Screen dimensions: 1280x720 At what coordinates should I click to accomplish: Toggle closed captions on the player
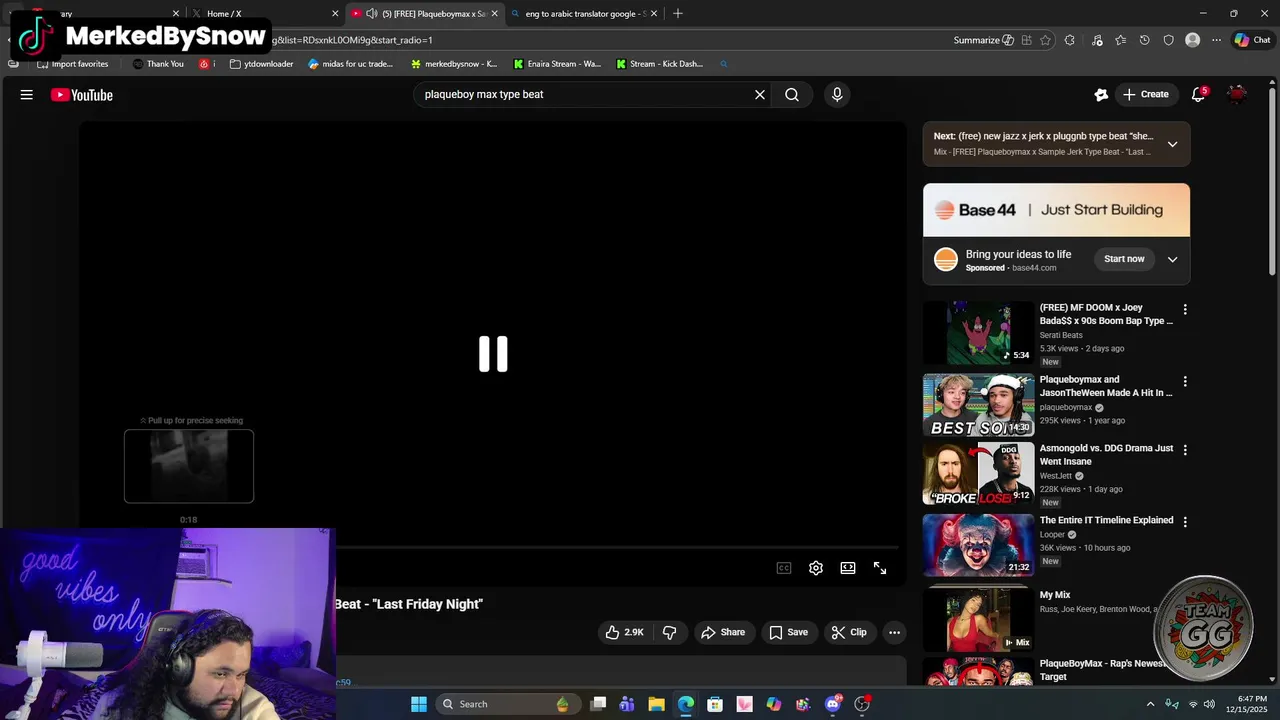tap(784, 568)
